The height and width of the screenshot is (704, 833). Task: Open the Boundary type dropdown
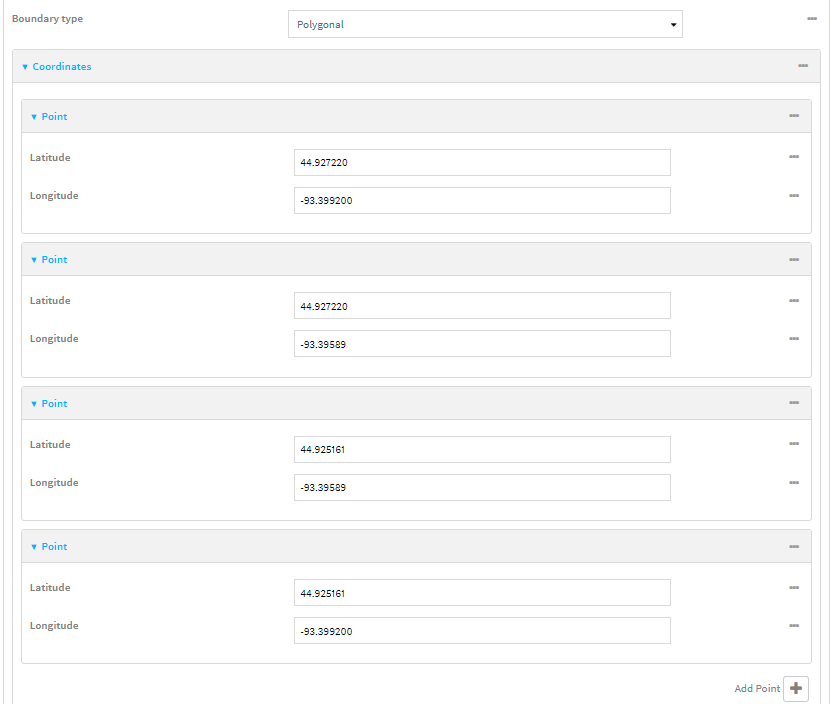[x=485, y=25]
